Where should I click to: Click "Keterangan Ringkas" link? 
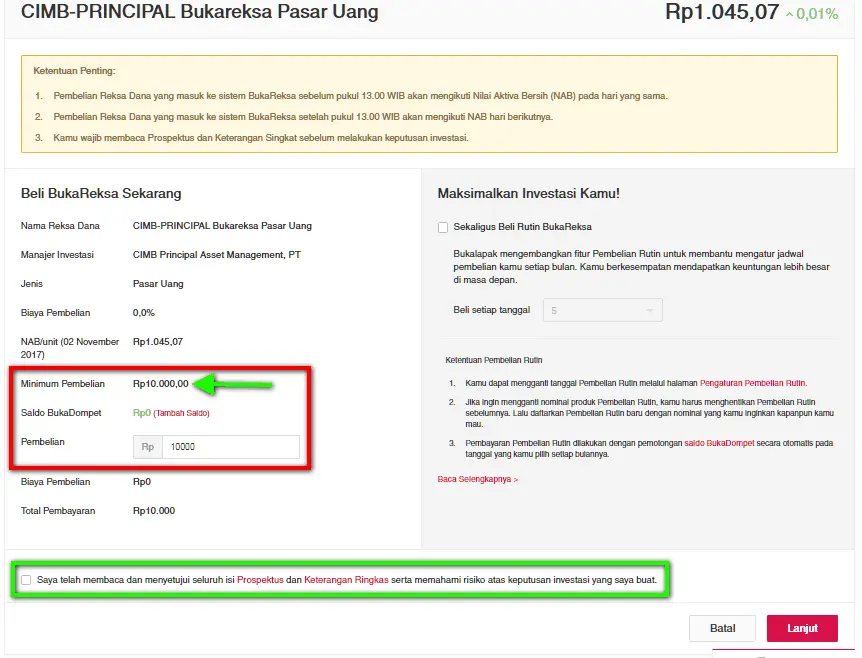point(344,579)
